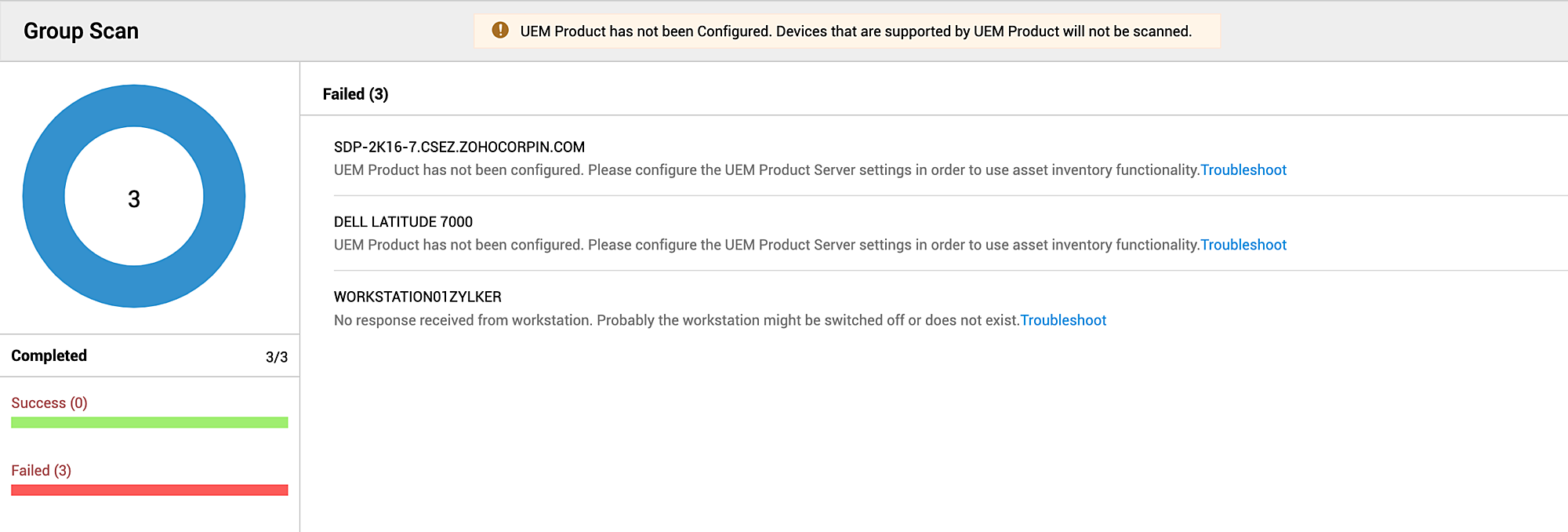Click the 3/3 completed count

[x=276, y=357]
